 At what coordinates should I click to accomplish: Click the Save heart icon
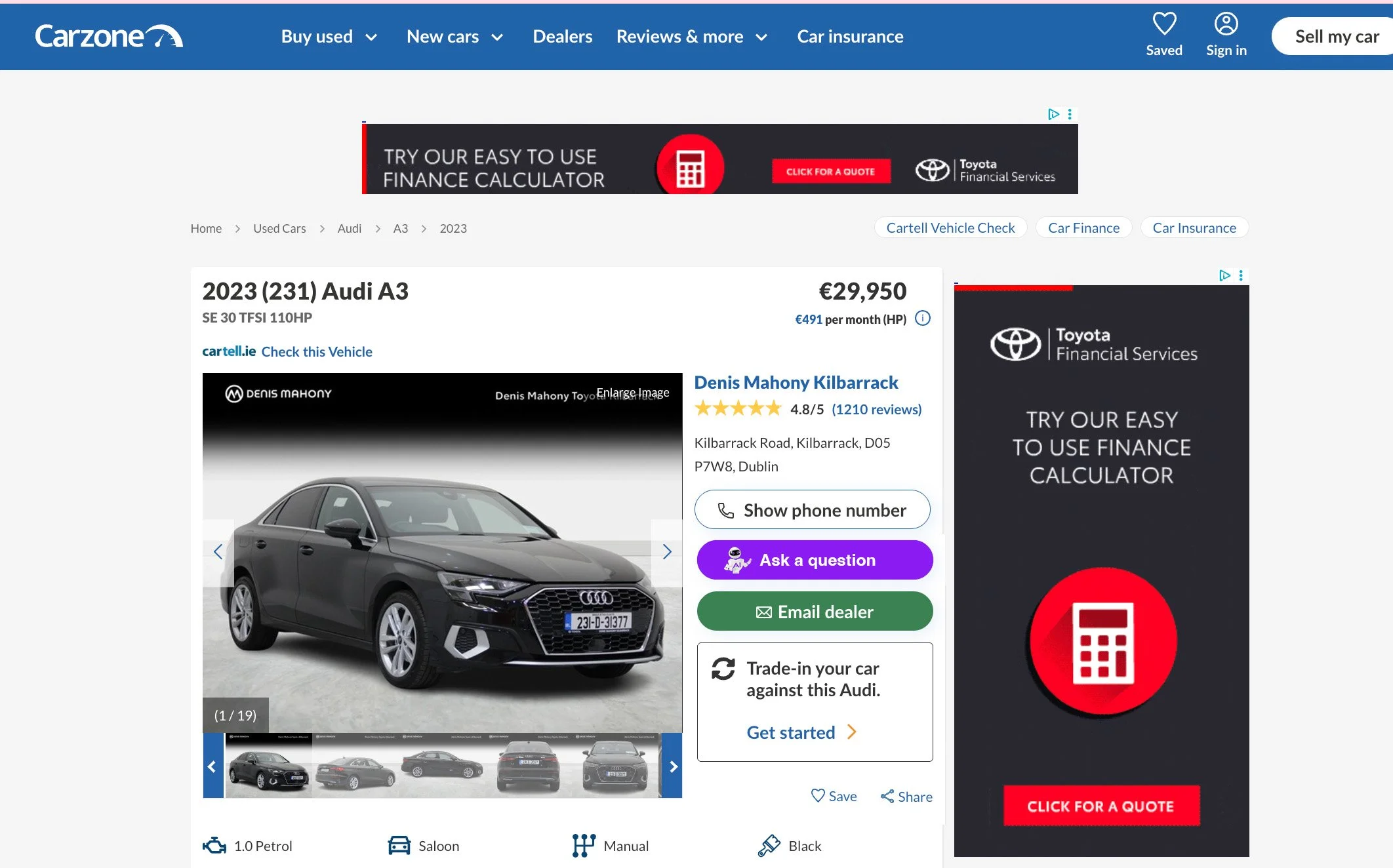click(x=818, y=796)
